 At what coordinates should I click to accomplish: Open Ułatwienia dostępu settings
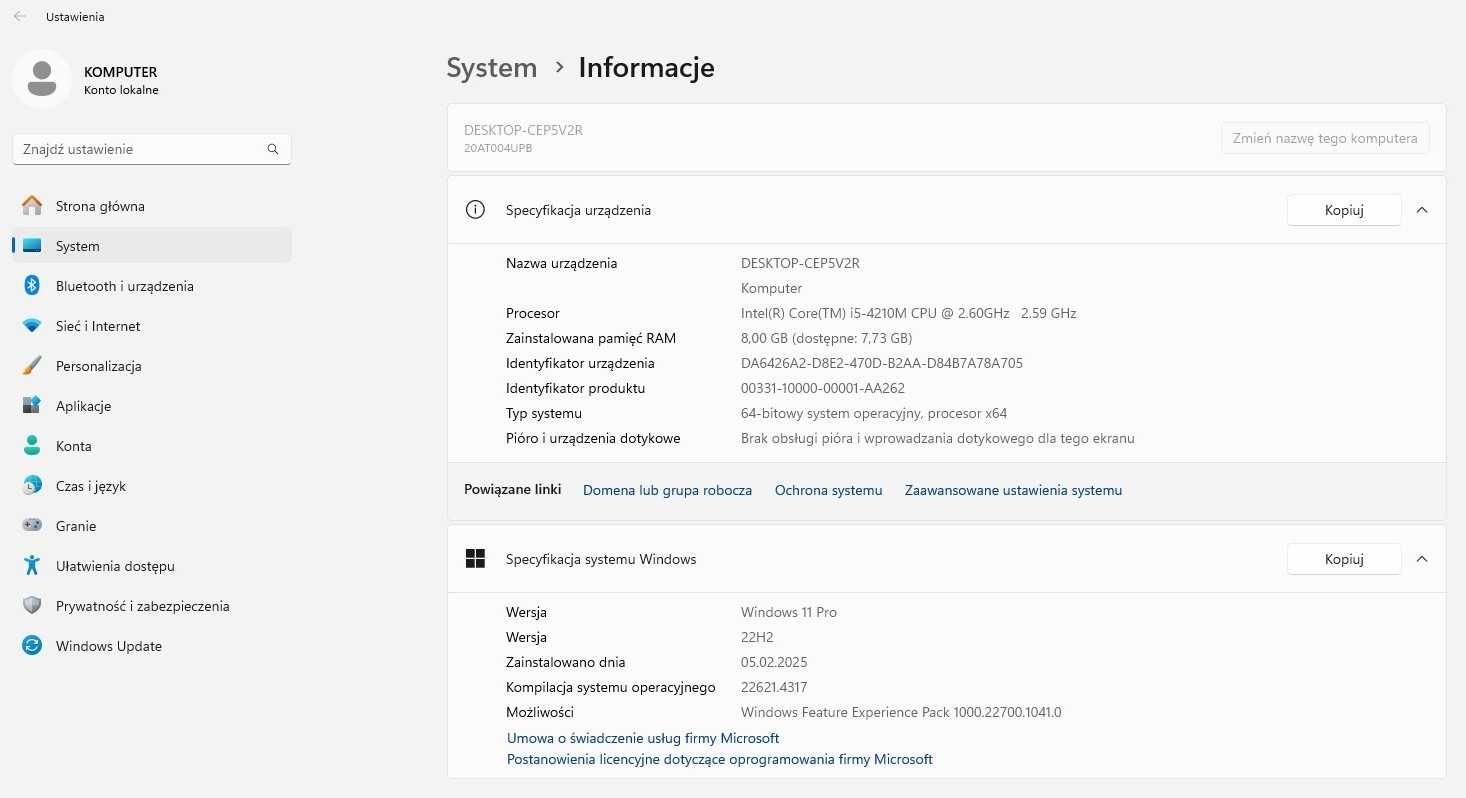click(x=152, y=566)
